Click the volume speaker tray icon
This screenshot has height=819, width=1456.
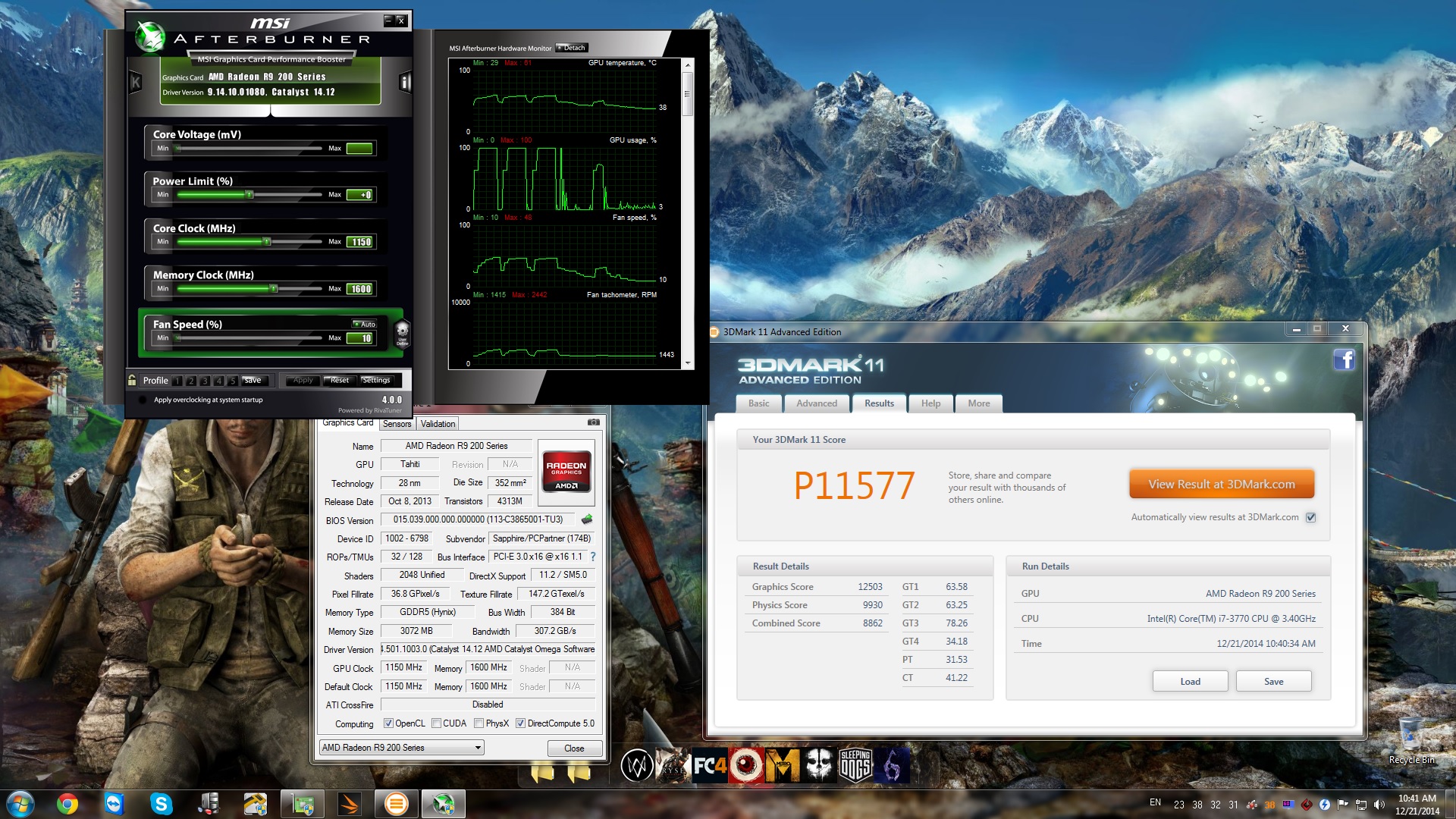pos(1379,805)
